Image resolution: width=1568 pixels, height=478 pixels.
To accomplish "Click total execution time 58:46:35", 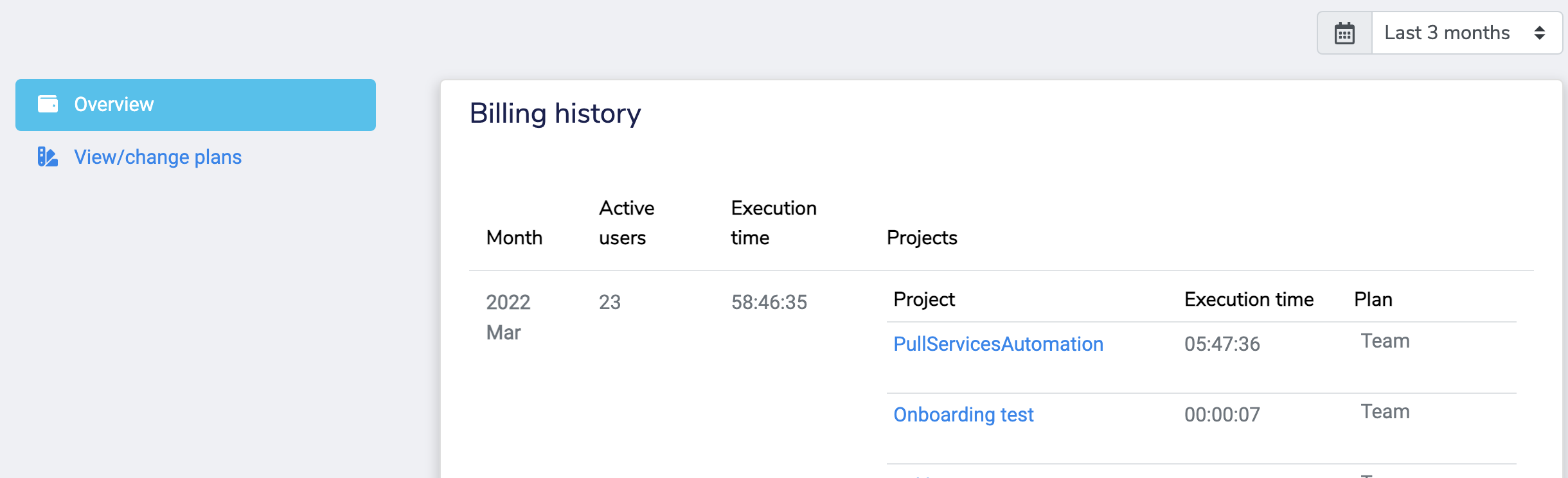I will coord(769,302).
